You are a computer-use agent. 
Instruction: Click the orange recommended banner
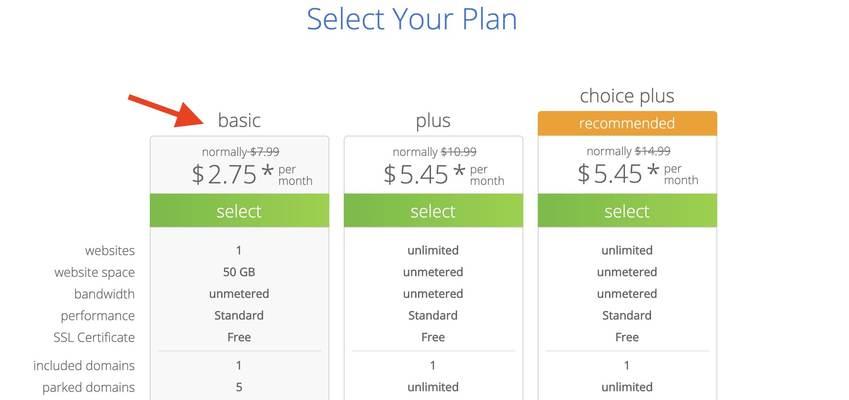click(627, 123)
